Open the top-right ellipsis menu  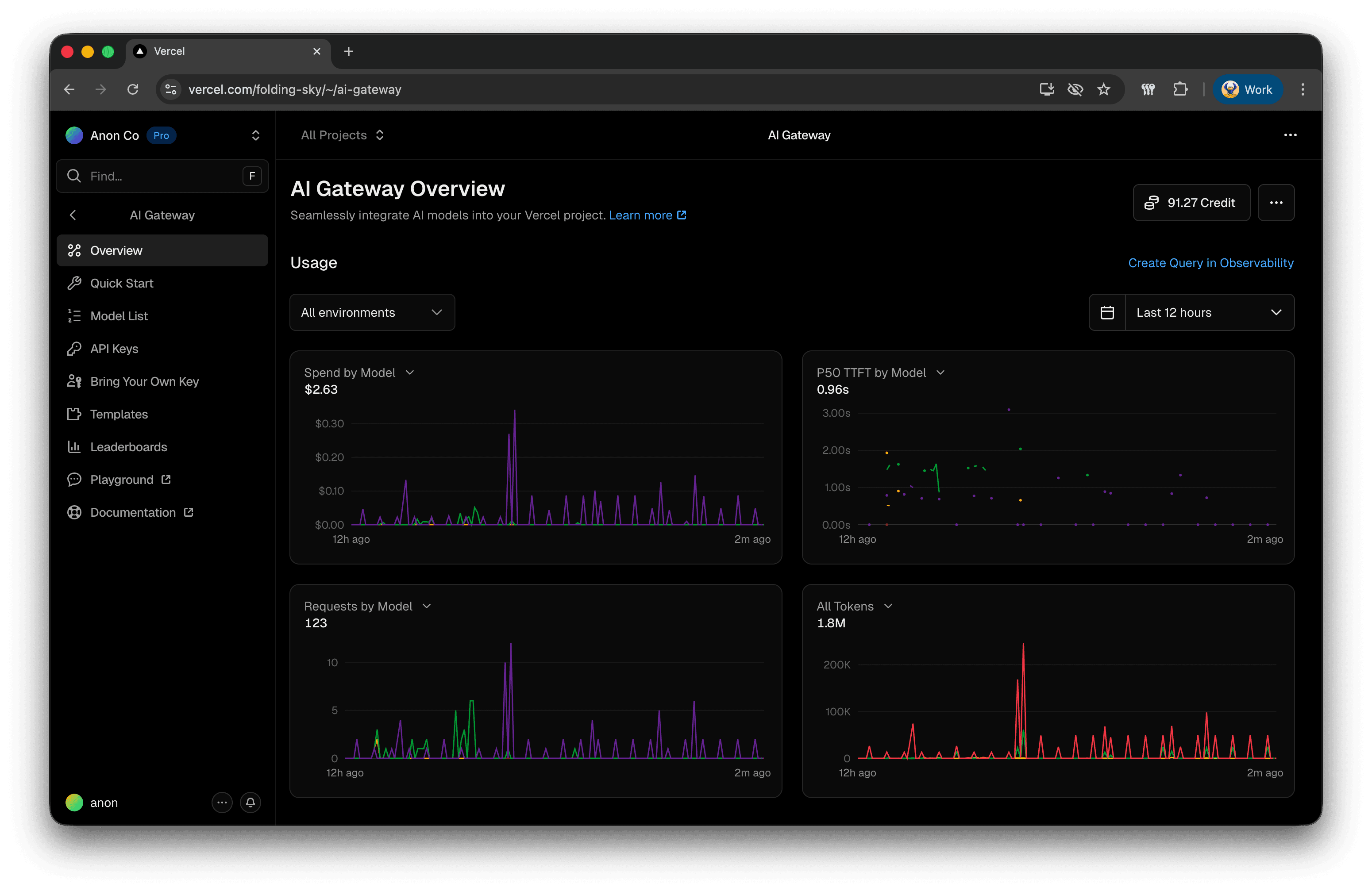1290,135
